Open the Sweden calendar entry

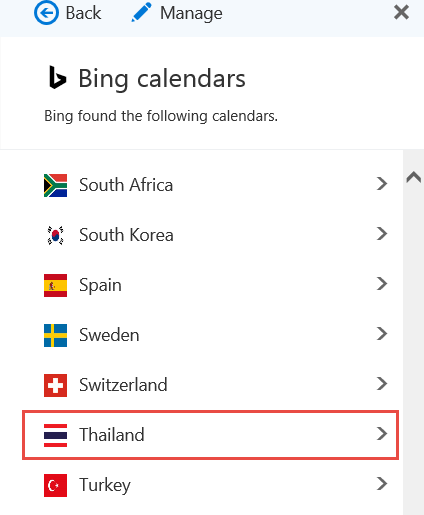pyautogui.click(x=211, y=335)
